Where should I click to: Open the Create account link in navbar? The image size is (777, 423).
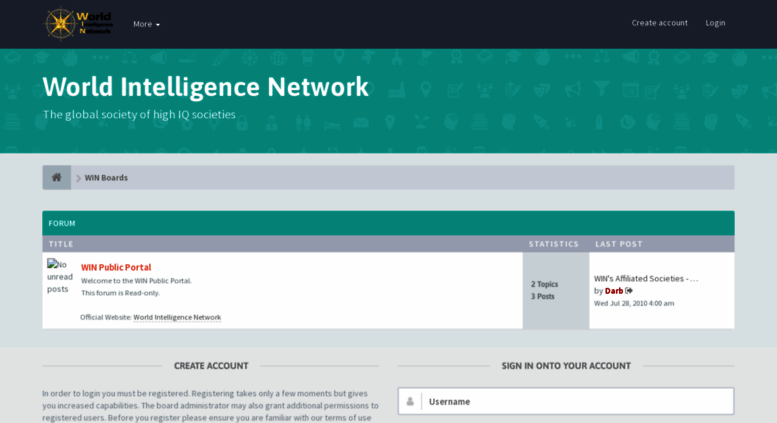[x=660, y=23]
